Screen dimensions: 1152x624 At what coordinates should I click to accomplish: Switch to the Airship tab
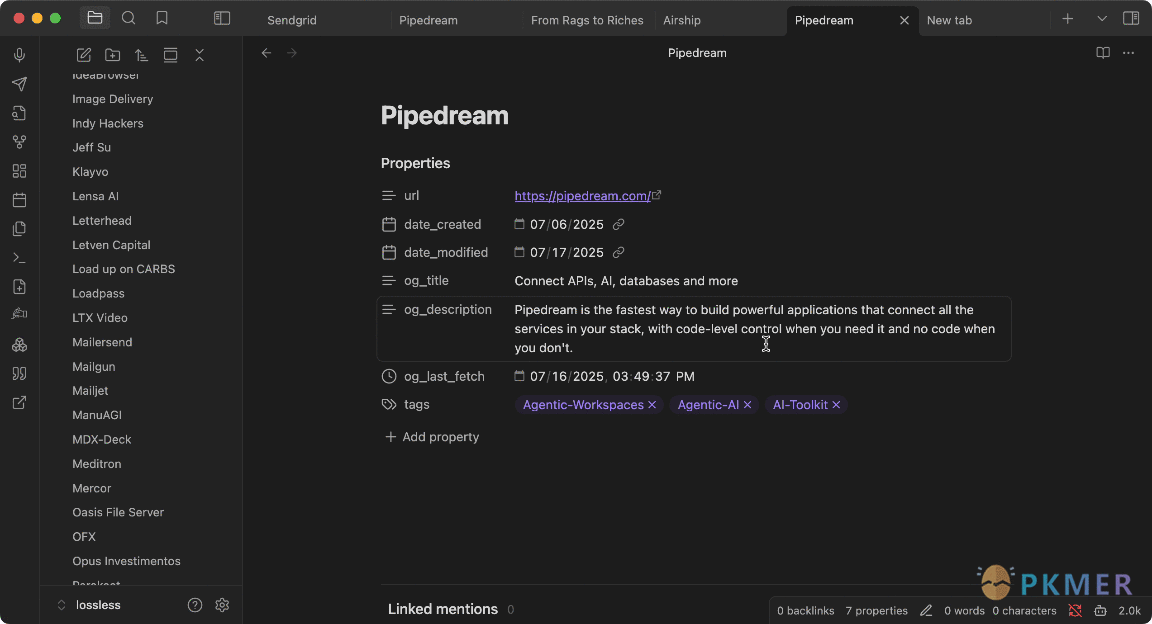pos(682,20)
